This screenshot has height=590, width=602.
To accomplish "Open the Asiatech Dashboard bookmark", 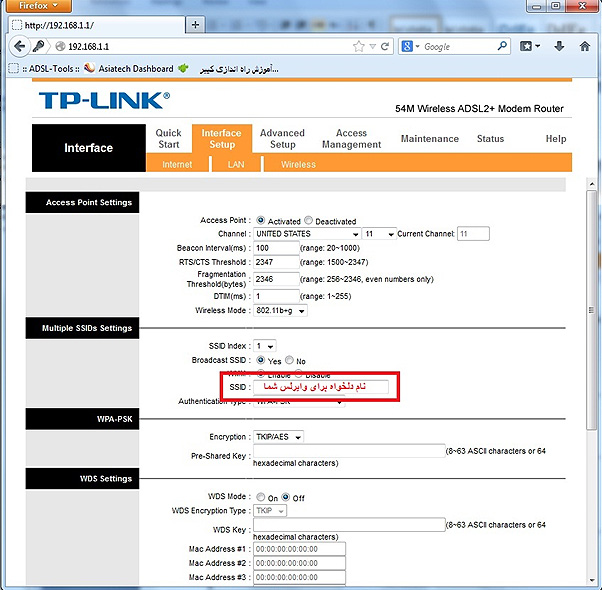I will pyautogui.click(x=129, y=69).
